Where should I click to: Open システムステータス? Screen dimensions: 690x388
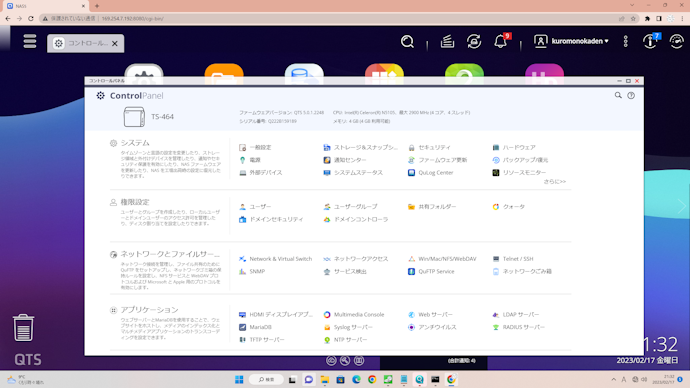(x=353, y=173)
